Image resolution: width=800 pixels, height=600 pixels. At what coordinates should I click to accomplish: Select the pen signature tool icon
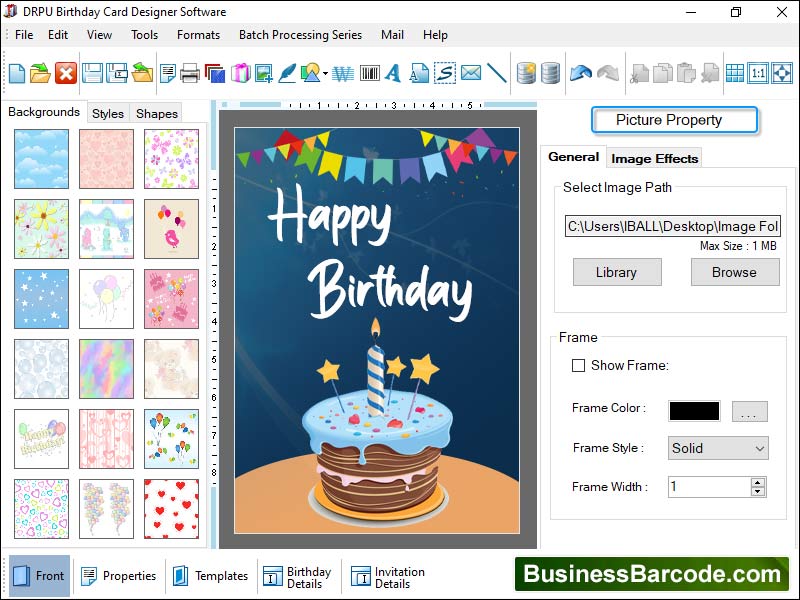click(288, 72)
